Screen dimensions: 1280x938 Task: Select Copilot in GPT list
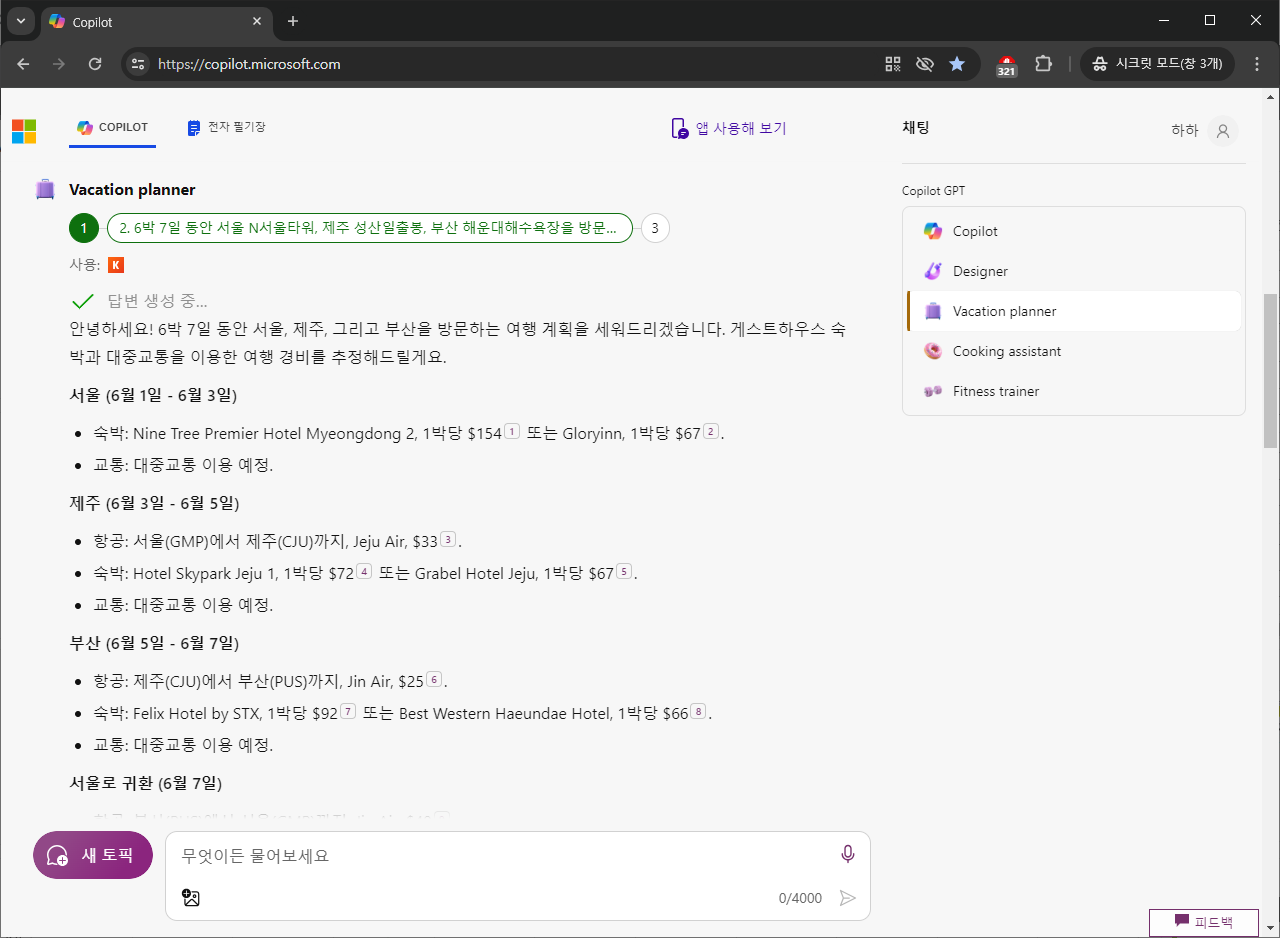click(1074, 231)
